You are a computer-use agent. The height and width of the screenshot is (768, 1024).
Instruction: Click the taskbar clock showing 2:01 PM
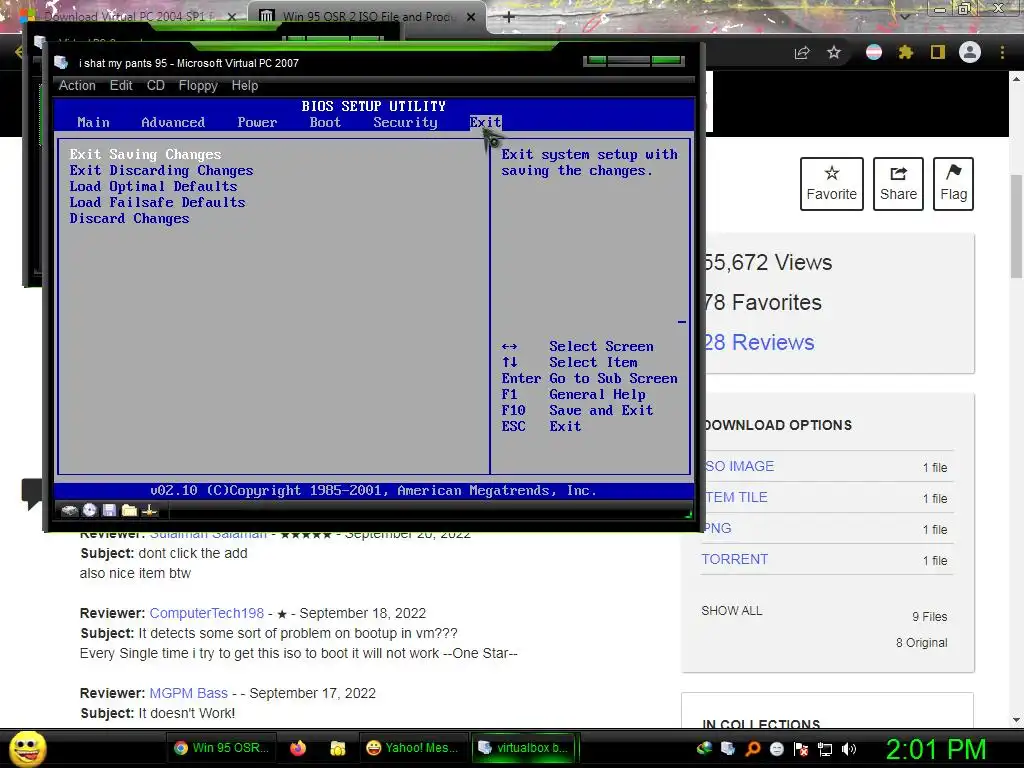tap(936, 749)
